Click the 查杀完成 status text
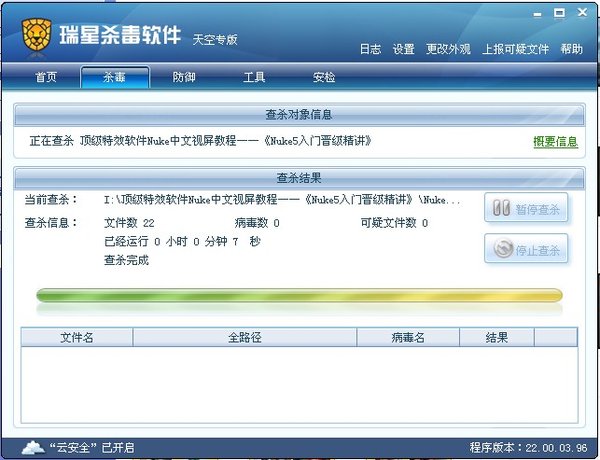Screen dimensions: 600x460 pos(126,260)
